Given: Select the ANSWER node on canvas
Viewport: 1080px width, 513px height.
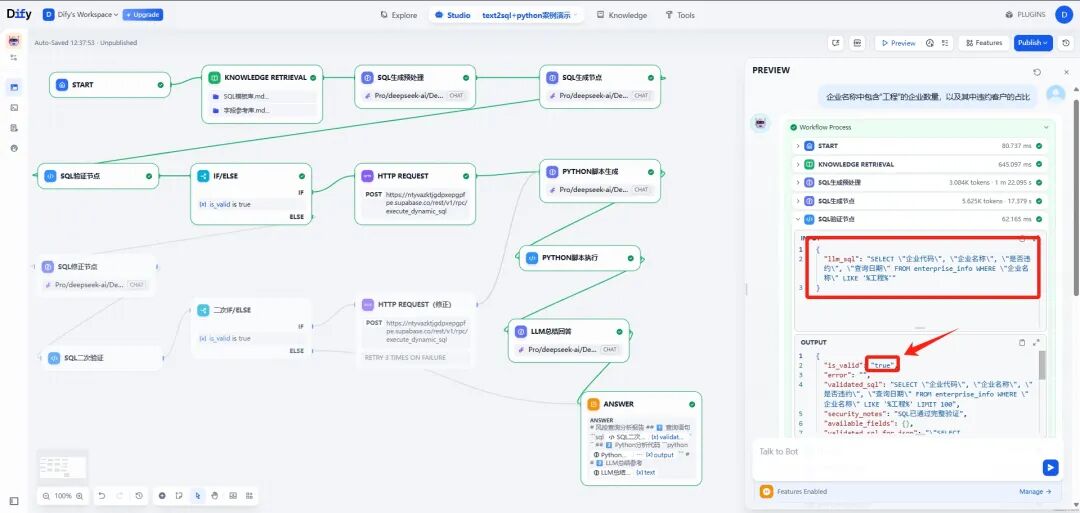Looking at the screenshot, I should click(x=641, y=439).
